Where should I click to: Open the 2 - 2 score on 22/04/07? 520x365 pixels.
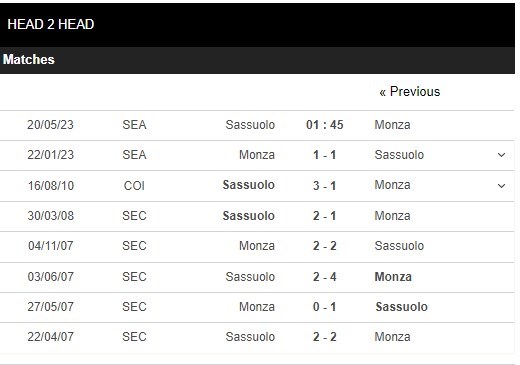(x=324, y=337)
